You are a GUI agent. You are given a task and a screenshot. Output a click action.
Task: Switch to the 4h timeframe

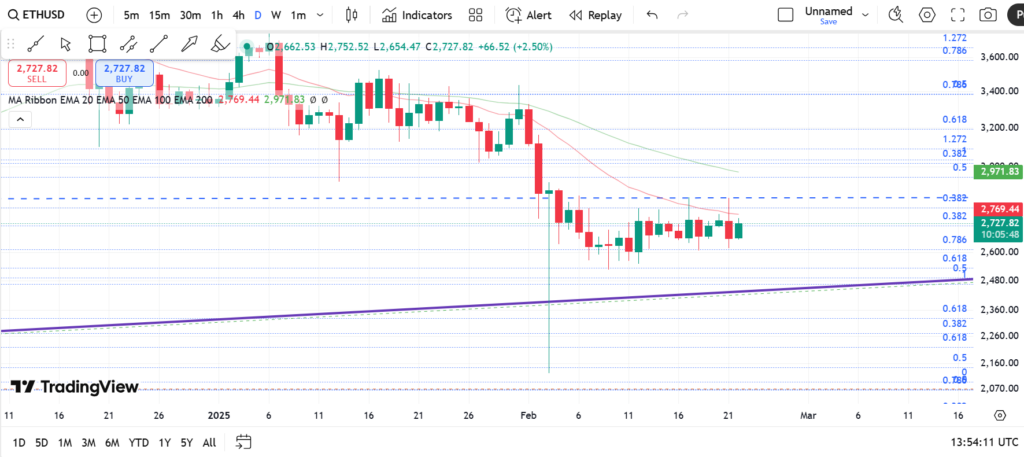coord(238,15)
